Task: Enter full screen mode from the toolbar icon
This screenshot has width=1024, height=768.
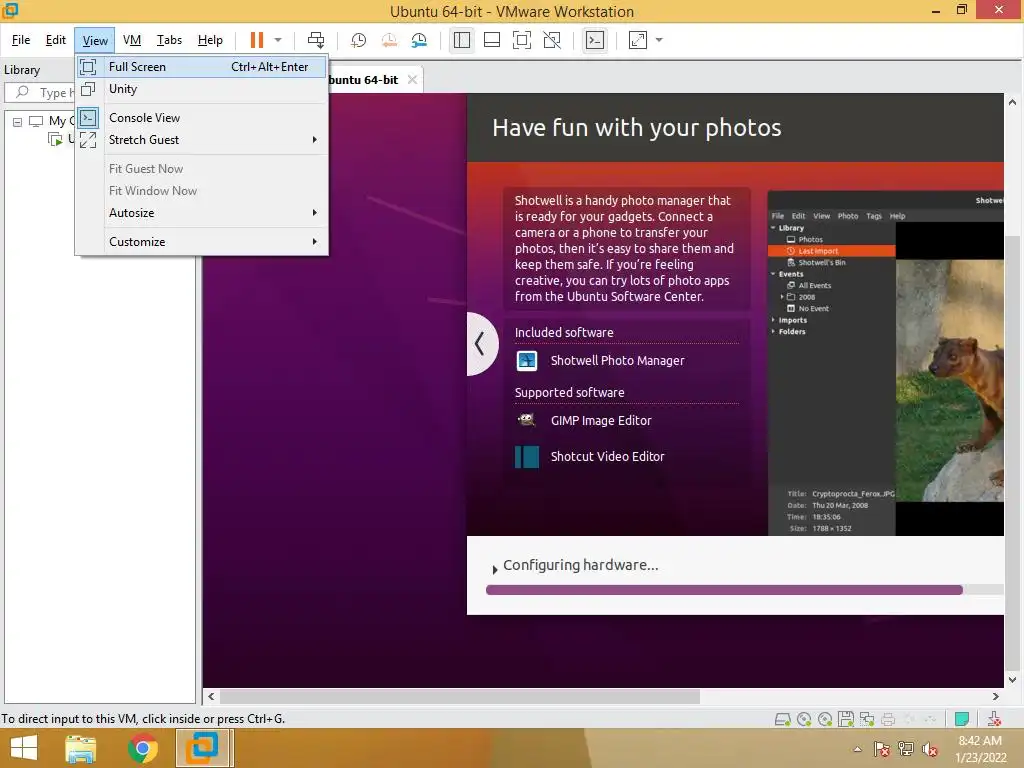Action: click(522, 40)
